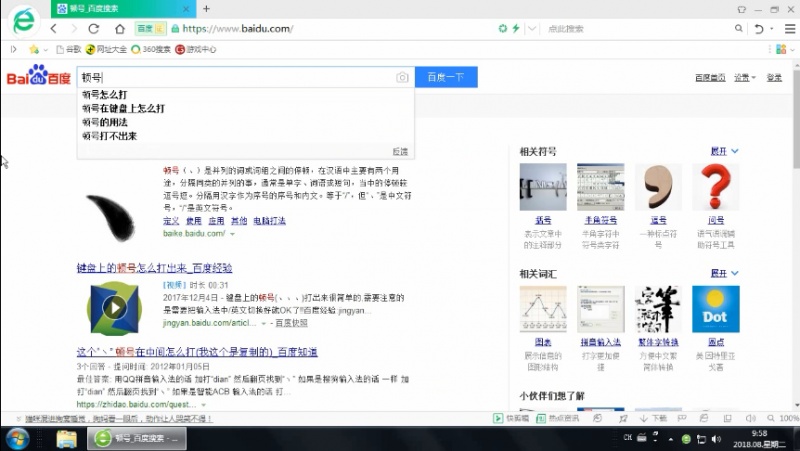Image resolution: width=800 pixels, height=451 pixels.
Task: Open the 电脑打法 baike sublink
Action: [269, 221]
